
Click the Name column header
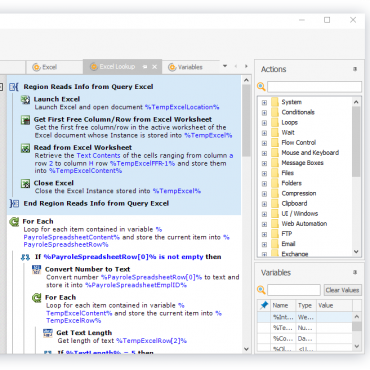(283, 305)
